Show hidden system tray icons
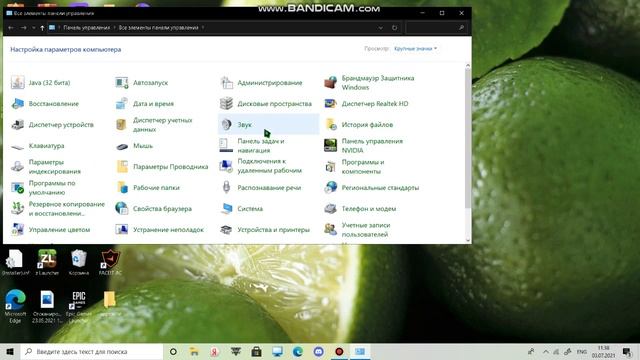This screenshot has height=360, width=640. point(546,351)
